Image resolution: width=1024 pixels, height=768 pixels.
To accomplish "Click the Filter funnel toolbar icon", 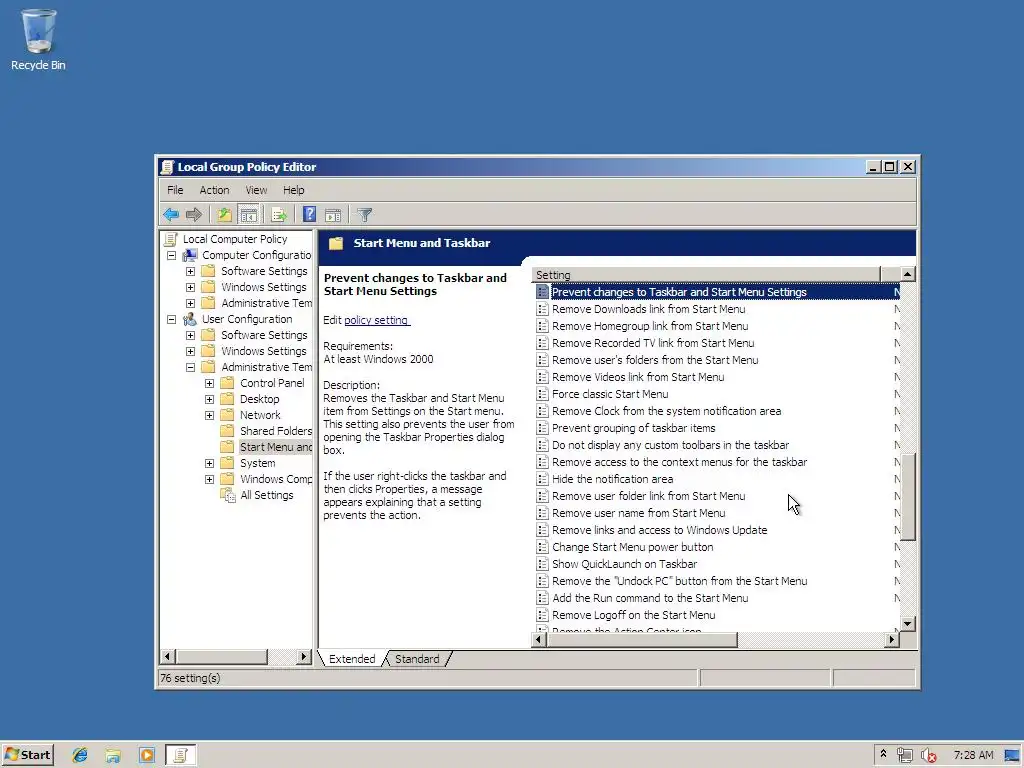I will pos(364,214).
